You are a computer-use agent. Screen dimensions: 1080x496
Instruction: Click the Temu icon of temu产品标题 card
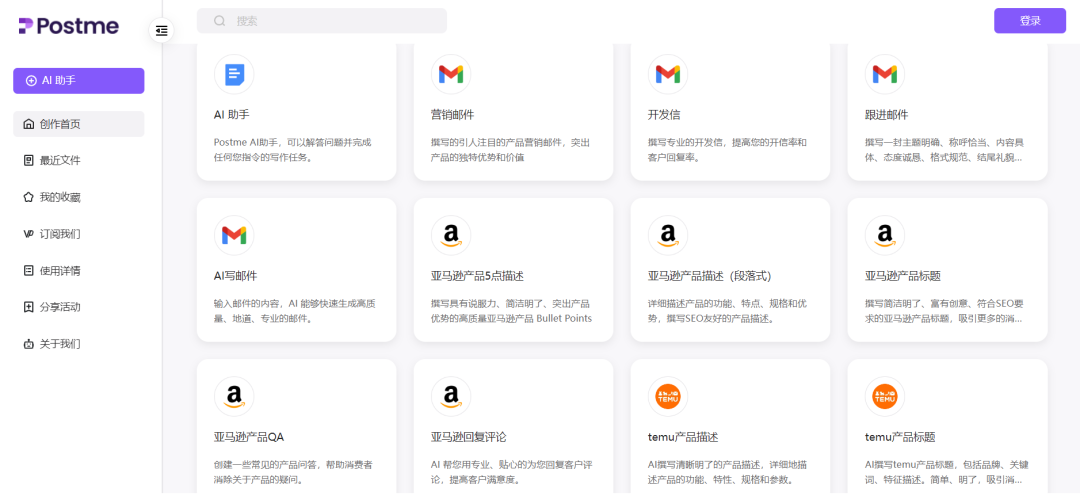pyautogui.click(x=885, y=397)
